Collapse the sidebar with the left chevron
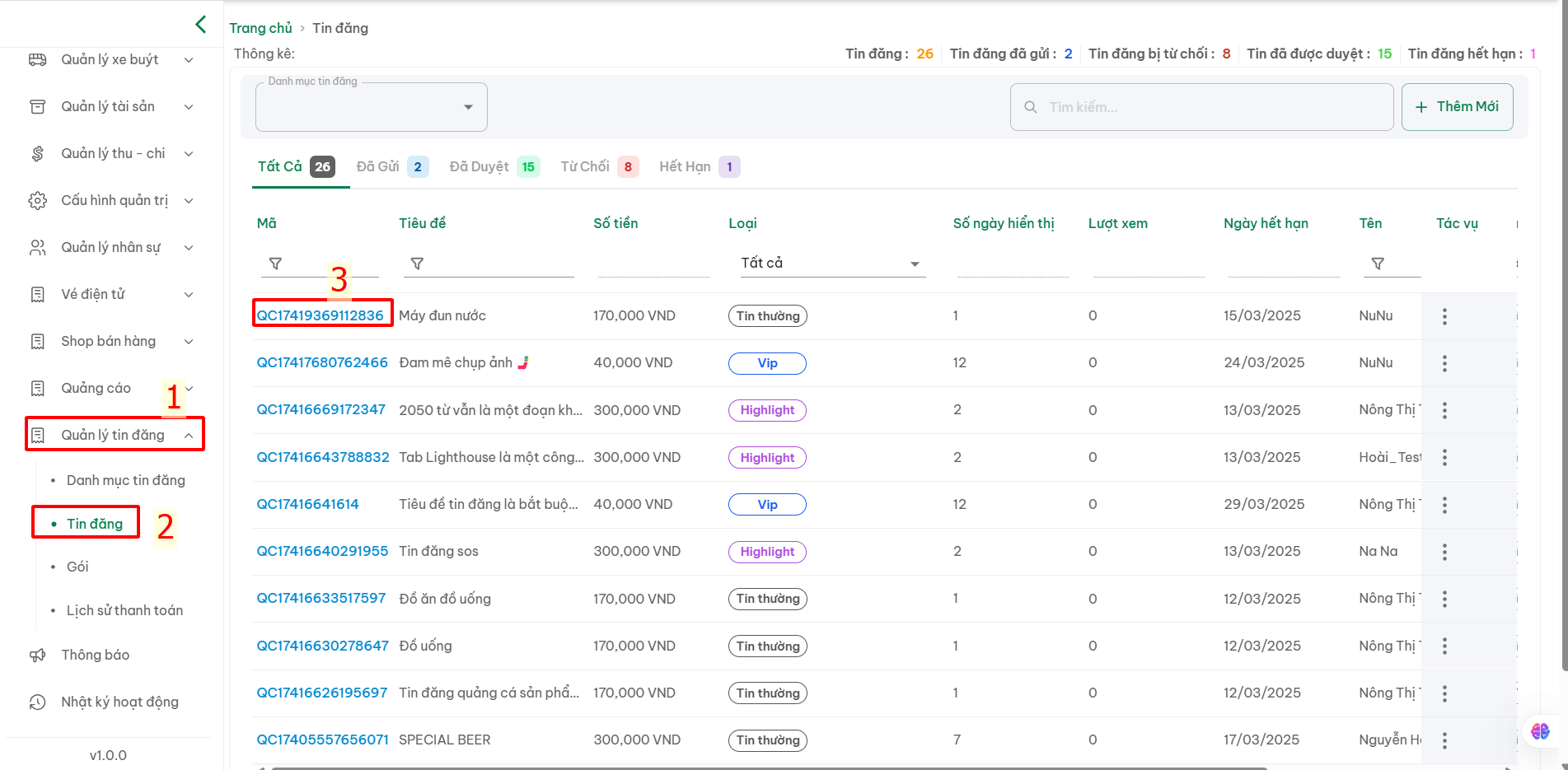 click(x=200, y=25)
